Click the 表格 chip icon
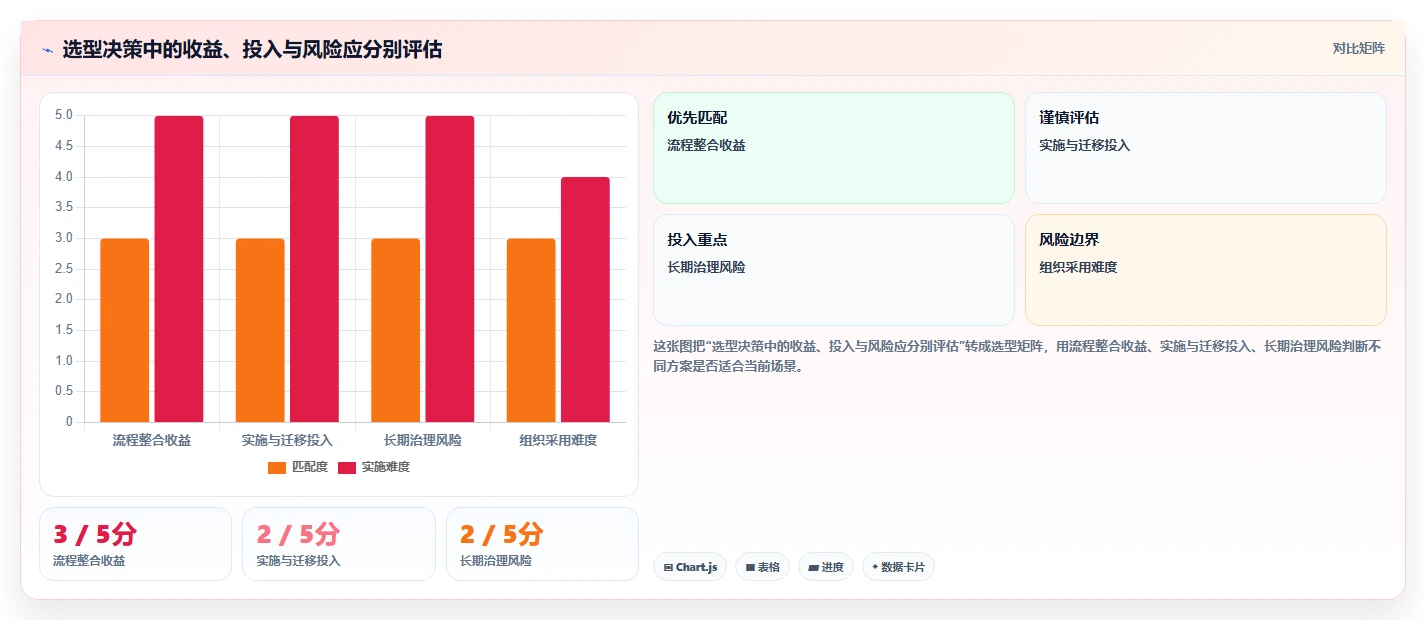Image resolution: width=1426 pixels, height=620 pixels. point(750,567)
